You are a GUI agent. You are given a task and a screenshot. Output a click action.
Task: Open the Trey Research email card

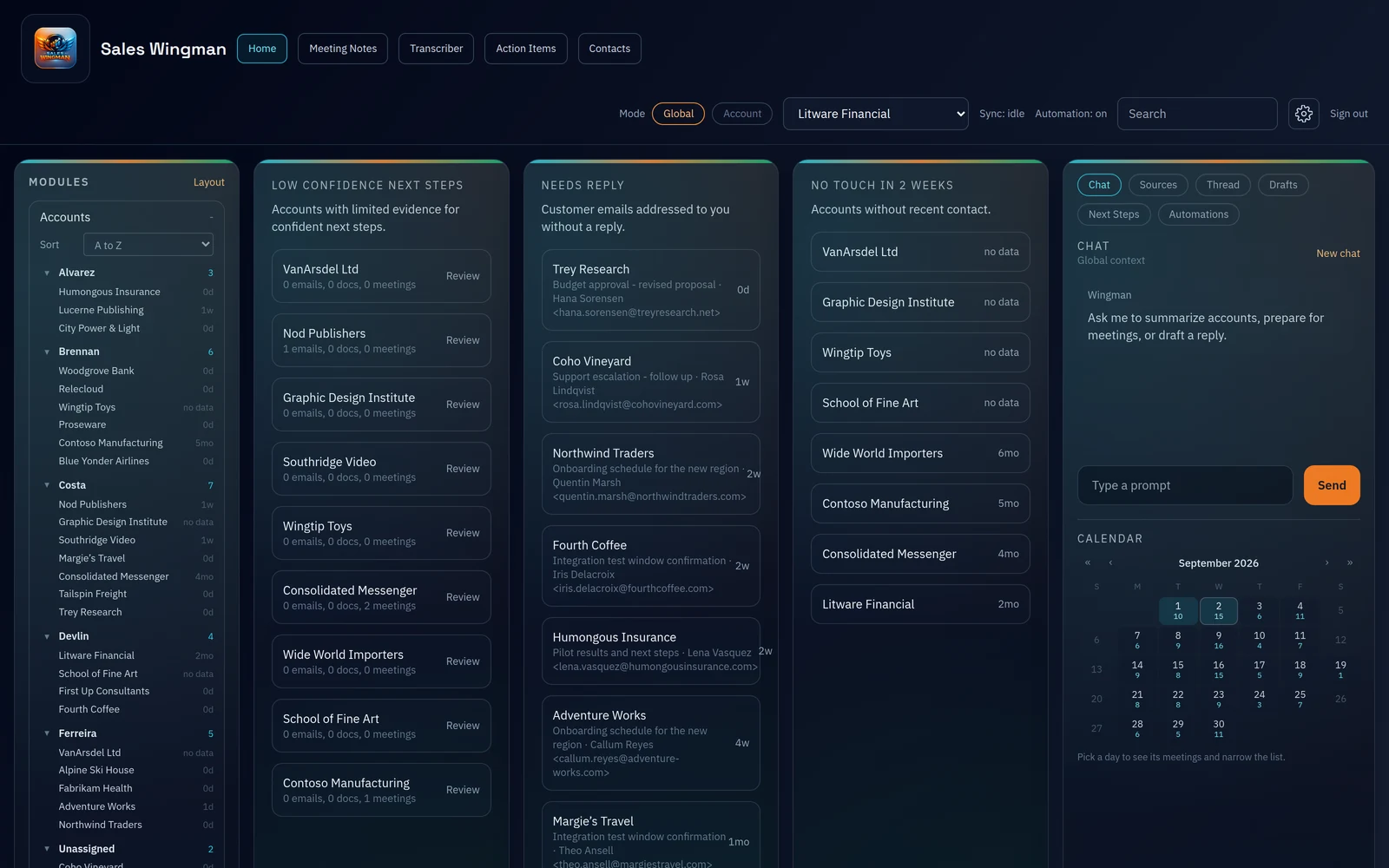coord(650,290)
